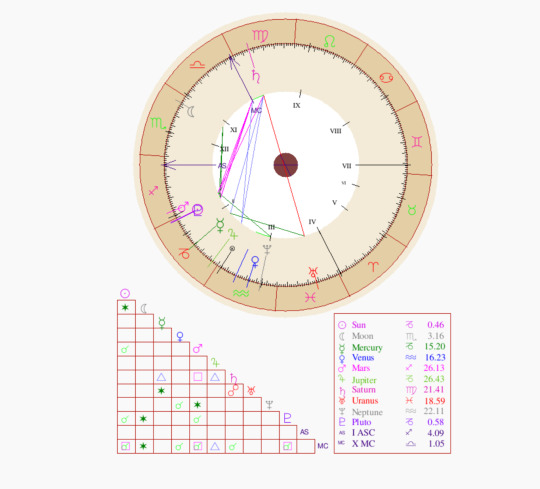Click the Venus–Neptune conjunction cell in grid
540x489 pixels.
180,405
